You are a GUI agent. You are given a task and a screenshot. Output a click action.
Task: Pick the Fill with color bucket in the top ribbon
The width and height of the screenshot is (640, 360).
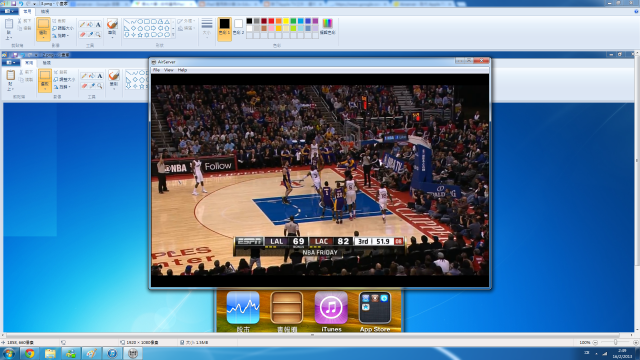[90, 24]
